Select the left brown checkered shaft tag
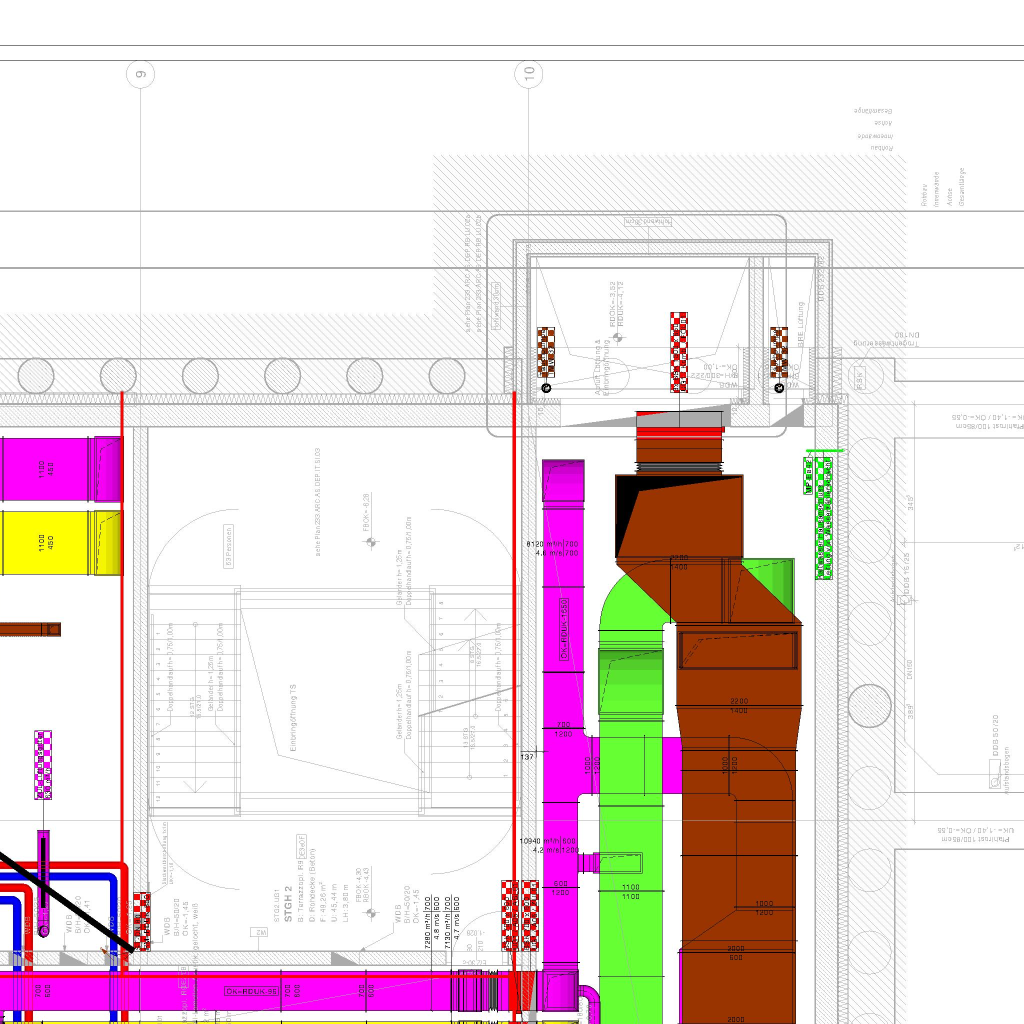 546,351
